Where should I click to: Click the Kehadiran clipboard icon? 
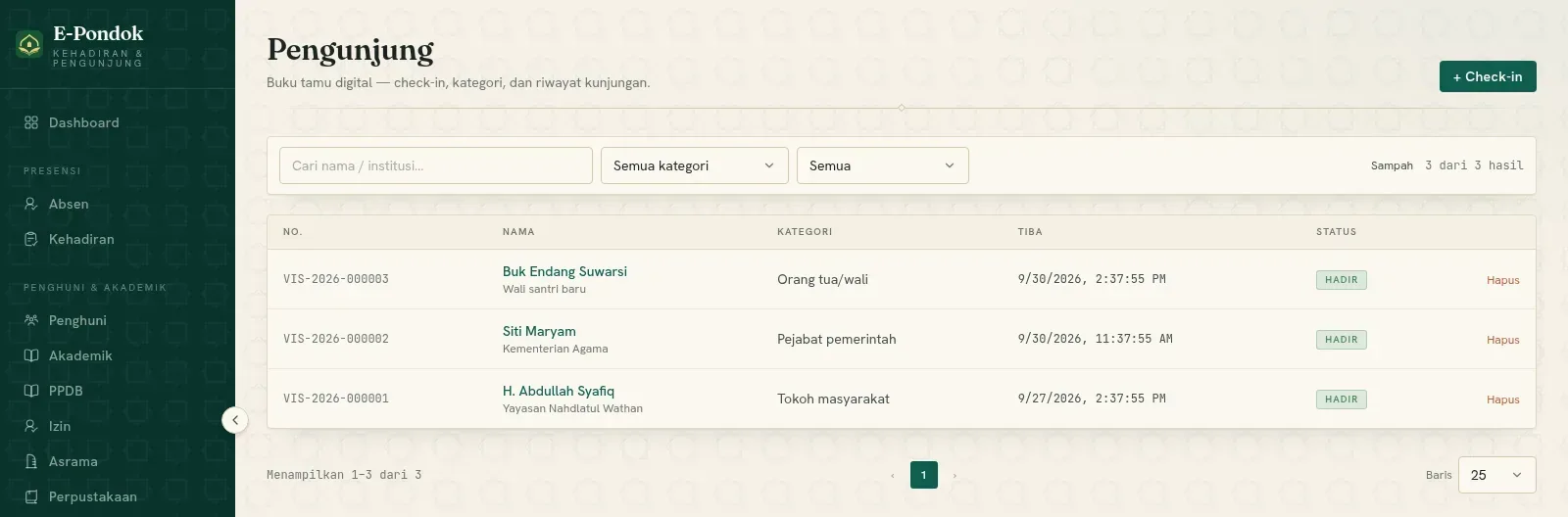tap(31, 239)
